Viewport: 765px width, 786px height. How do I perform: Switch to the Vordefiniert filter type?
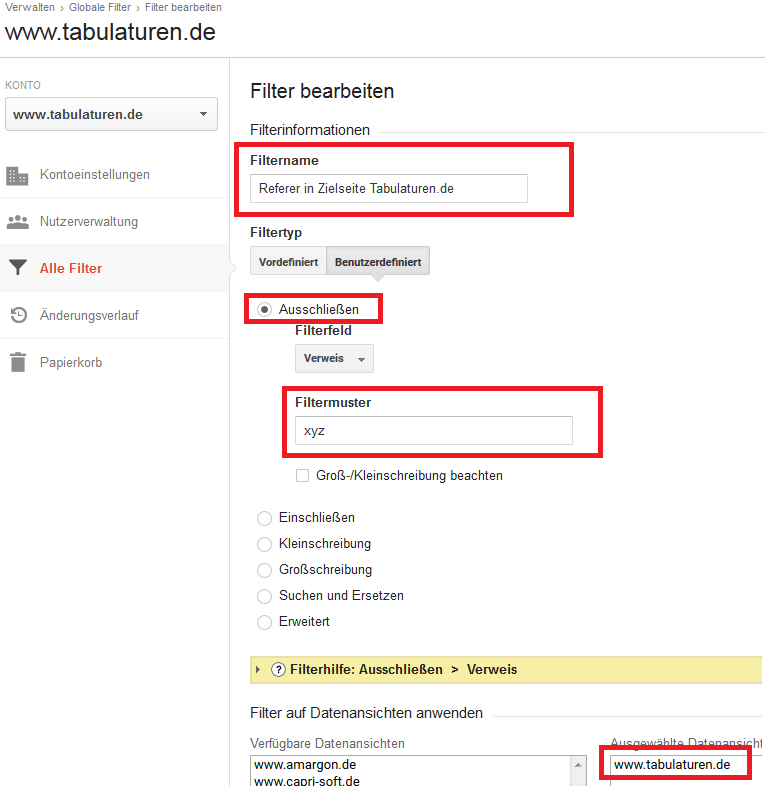pos(288,262)
